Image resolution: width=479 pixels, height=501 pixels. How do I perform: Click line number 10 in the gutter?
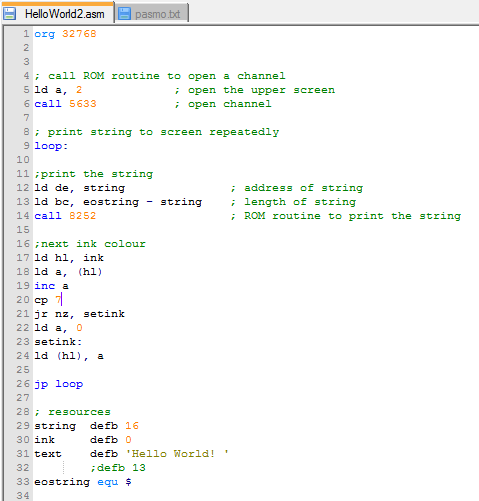pyautogui.click(x=23, y=160)
